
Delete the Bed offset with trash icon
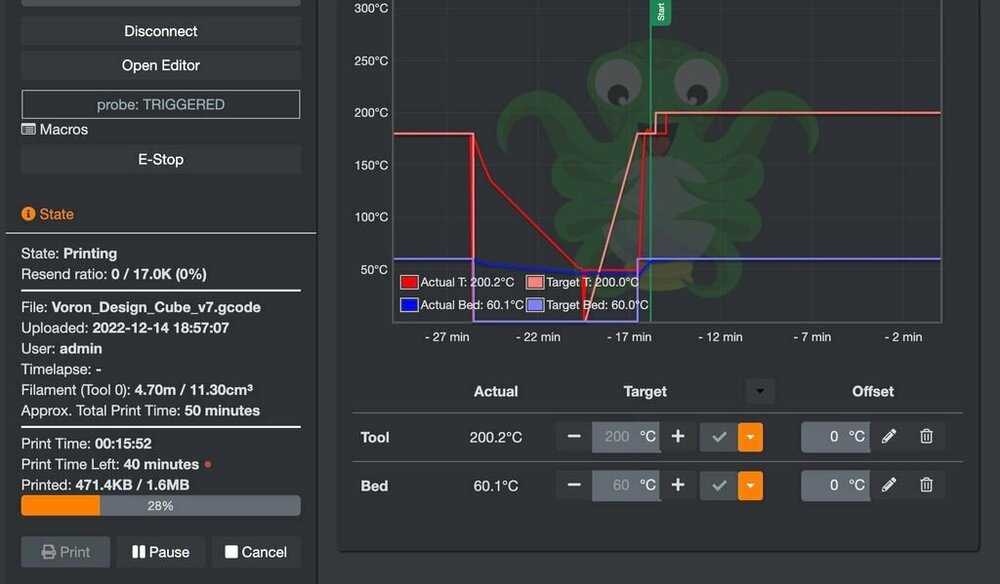[927, 485]
